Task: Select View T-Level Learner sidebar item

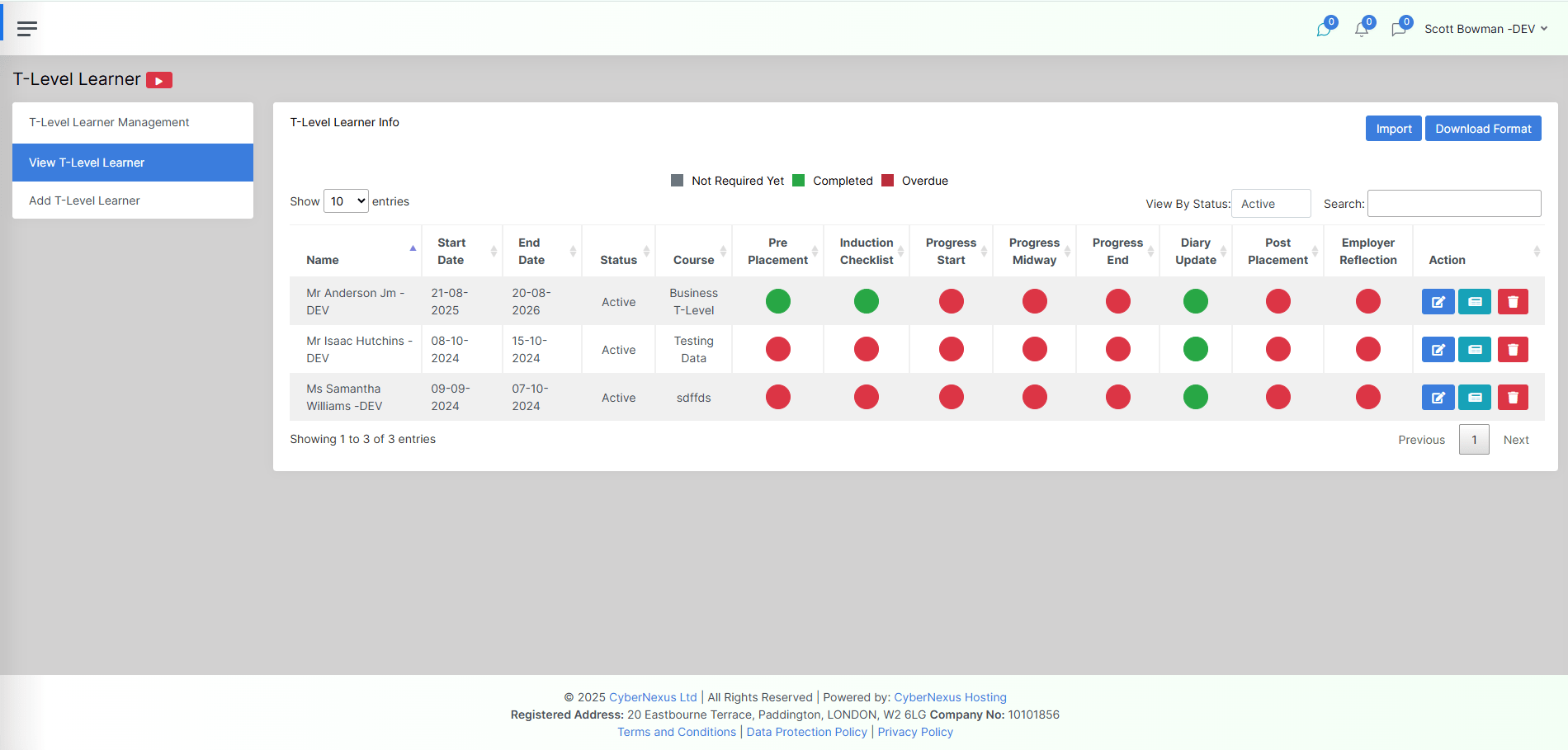Action: (87, 163)
